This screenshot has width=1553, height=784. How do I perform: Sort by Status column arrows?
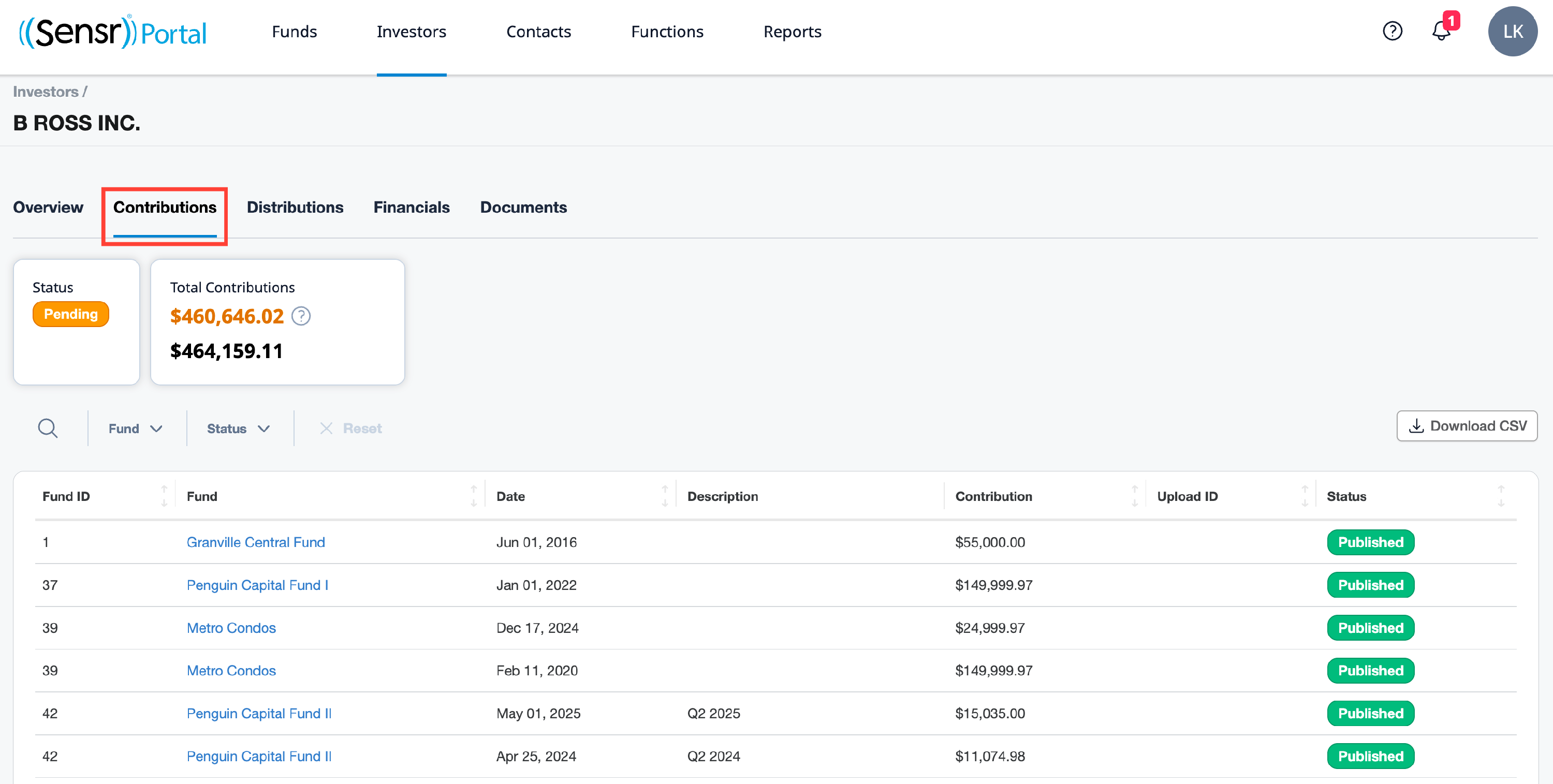pos(1501,496)
